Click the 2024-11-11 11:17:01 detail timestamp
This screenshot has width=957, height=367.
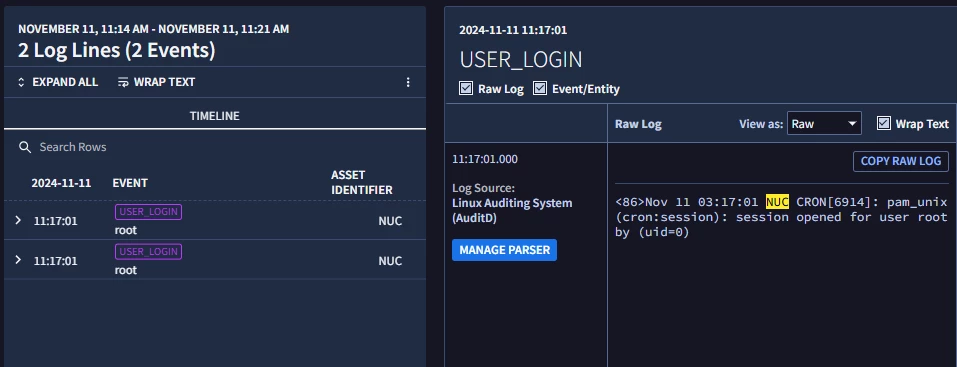tap(513, 30)
